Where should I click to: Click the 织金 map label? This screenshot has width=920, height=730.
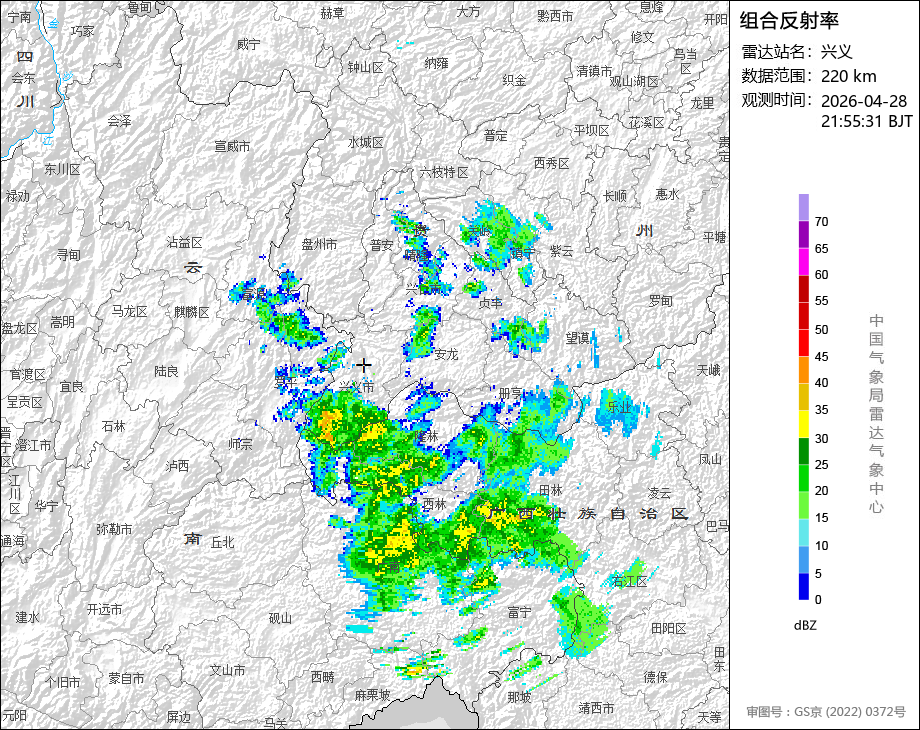pos(515,80)
